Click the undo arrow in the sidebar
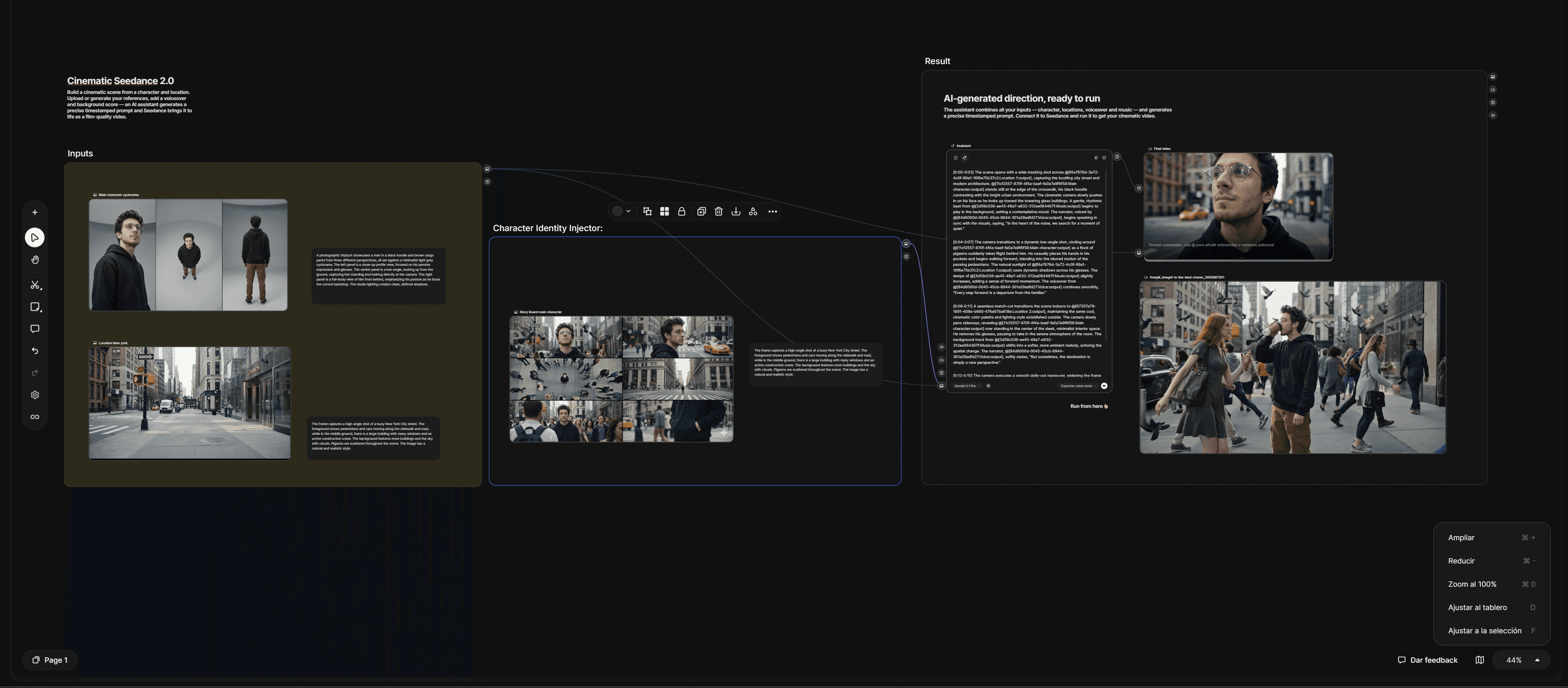Viewport: 1568px width, 688px height. coord(35,351)
